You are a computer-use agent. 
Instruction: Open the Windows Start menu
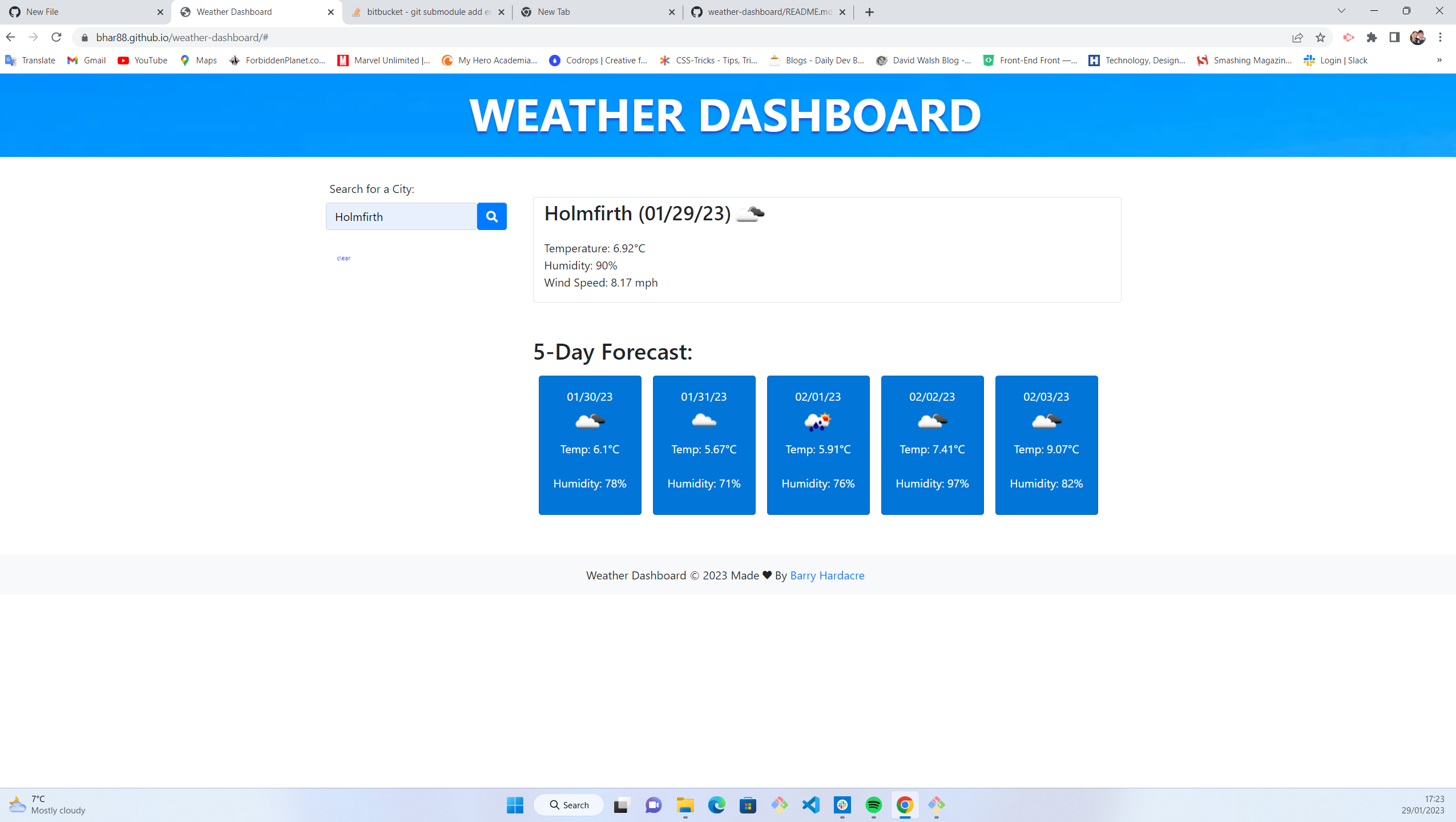tap(515, 805)
